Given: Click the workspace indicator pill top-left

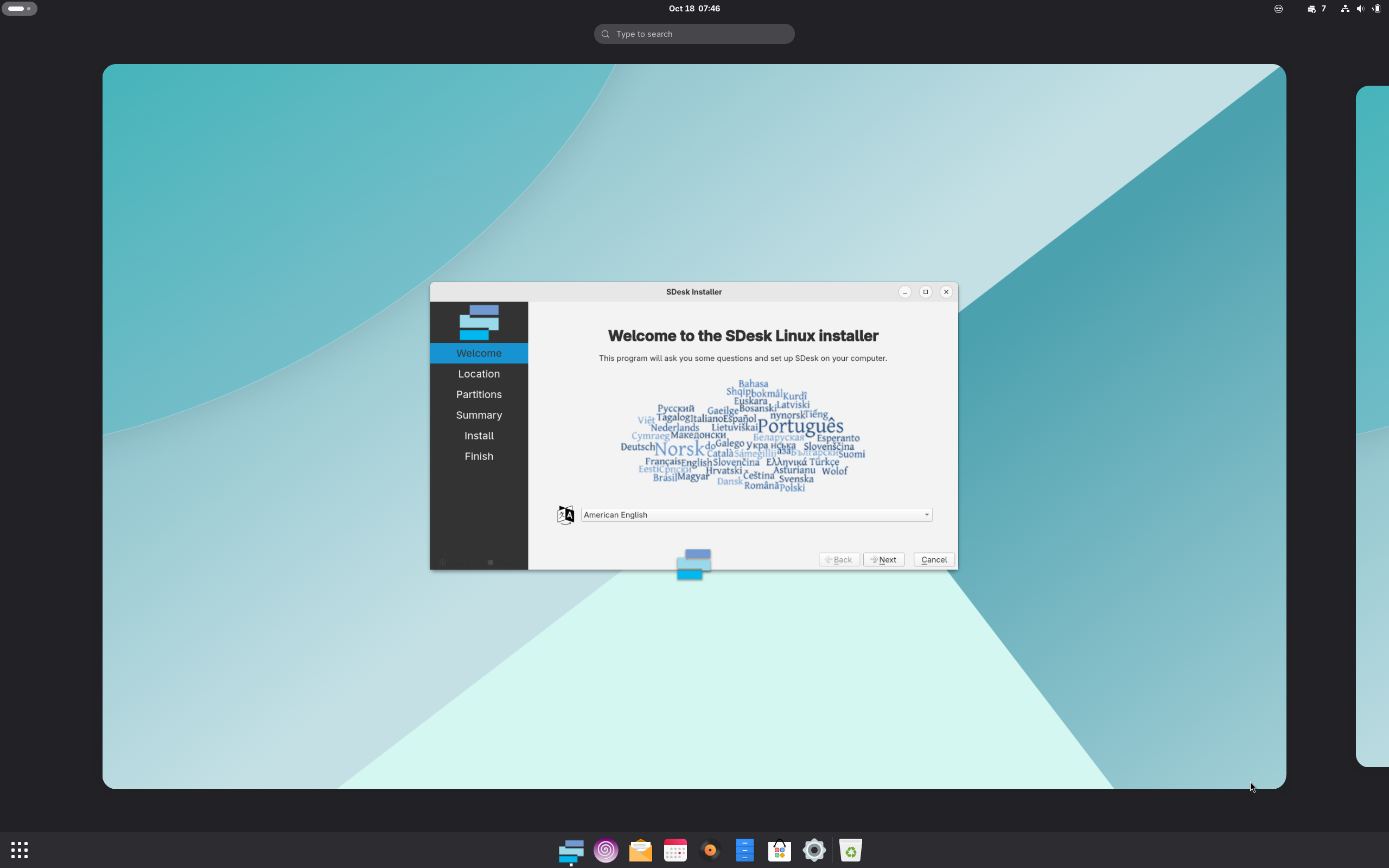Looking at the screenshot, I should [20, 9].
